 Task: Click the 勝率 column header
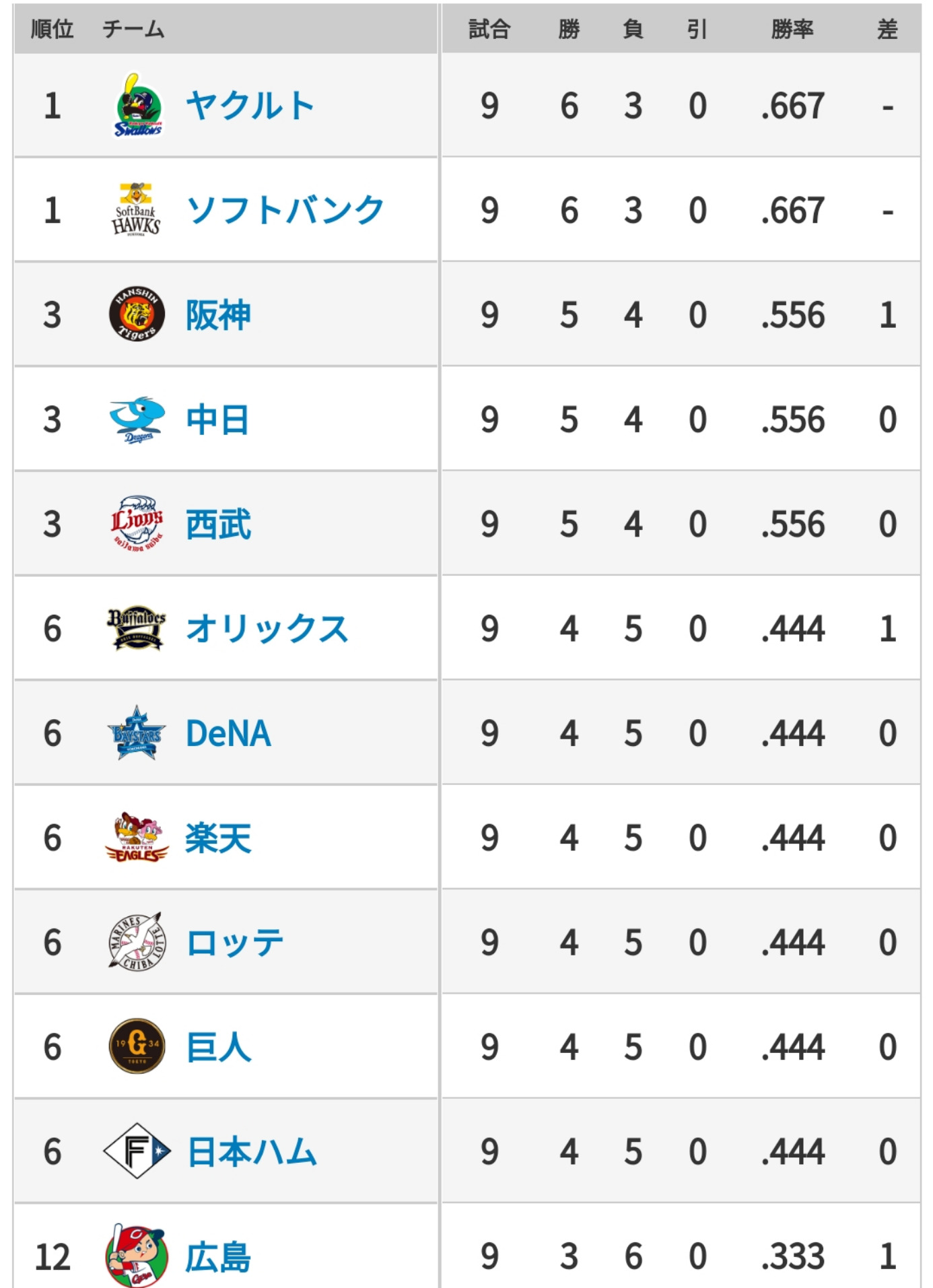792,29
